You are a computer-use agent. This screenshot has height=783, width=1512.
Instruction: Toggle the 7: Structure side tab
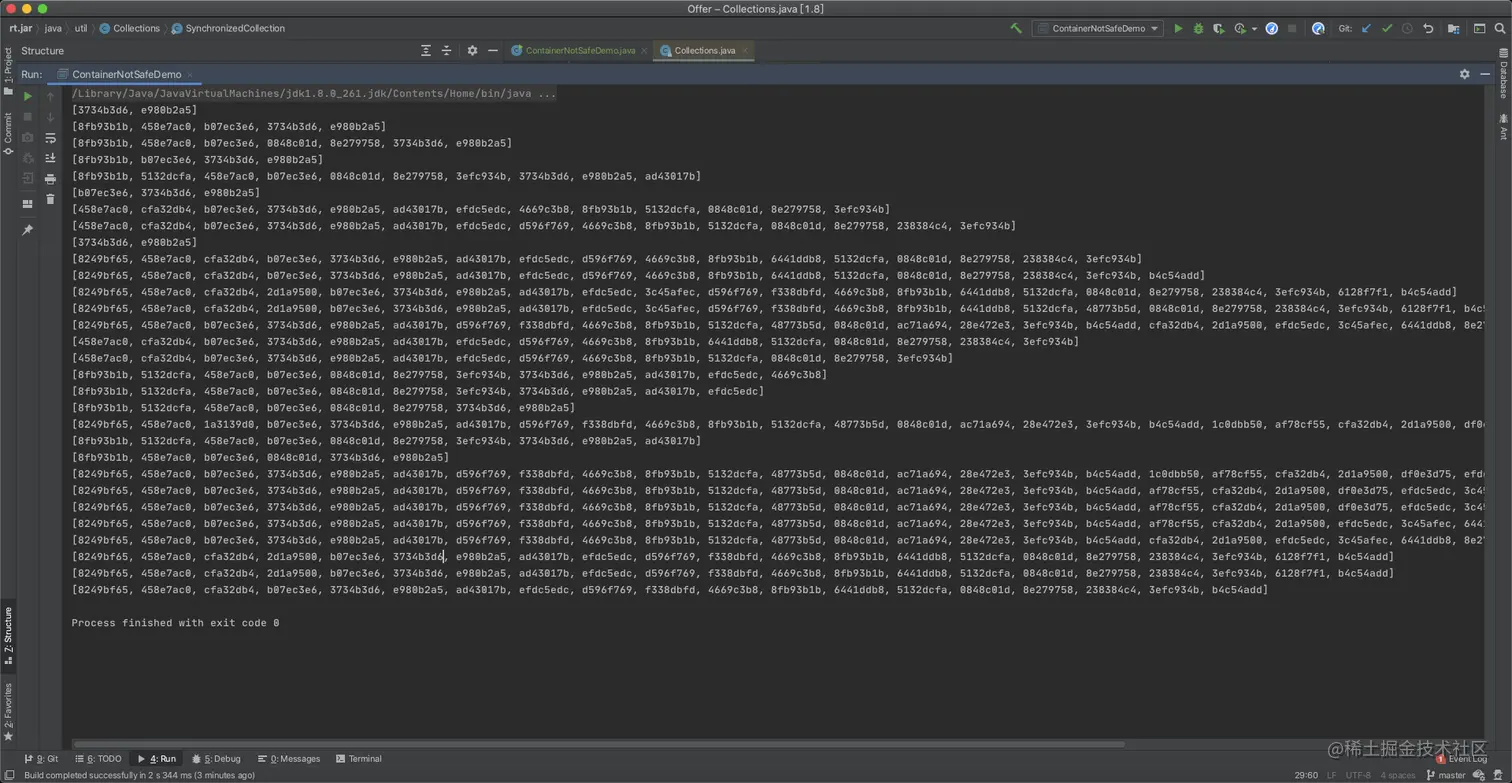click(x=8, y=636)
